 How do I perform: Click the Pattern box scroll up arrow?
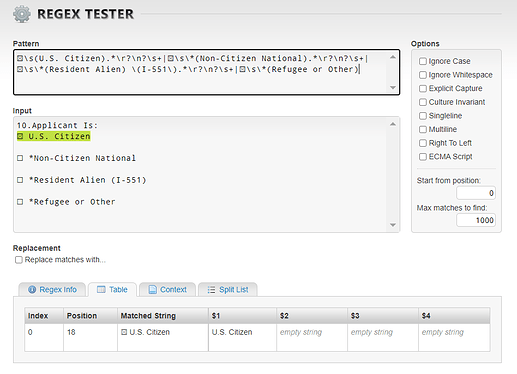tap(393, 57)
